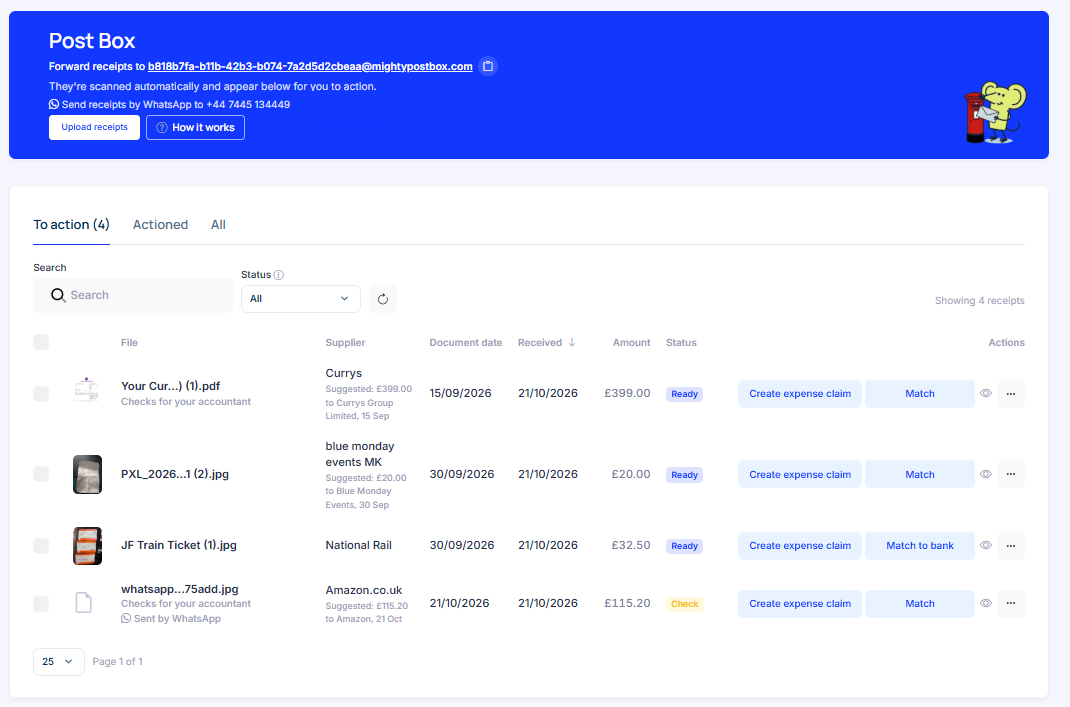Viewport: 1070px width, 707px height.
Task: Open the JF Train Ticket thumbnail
Action: tap(87, 545)
